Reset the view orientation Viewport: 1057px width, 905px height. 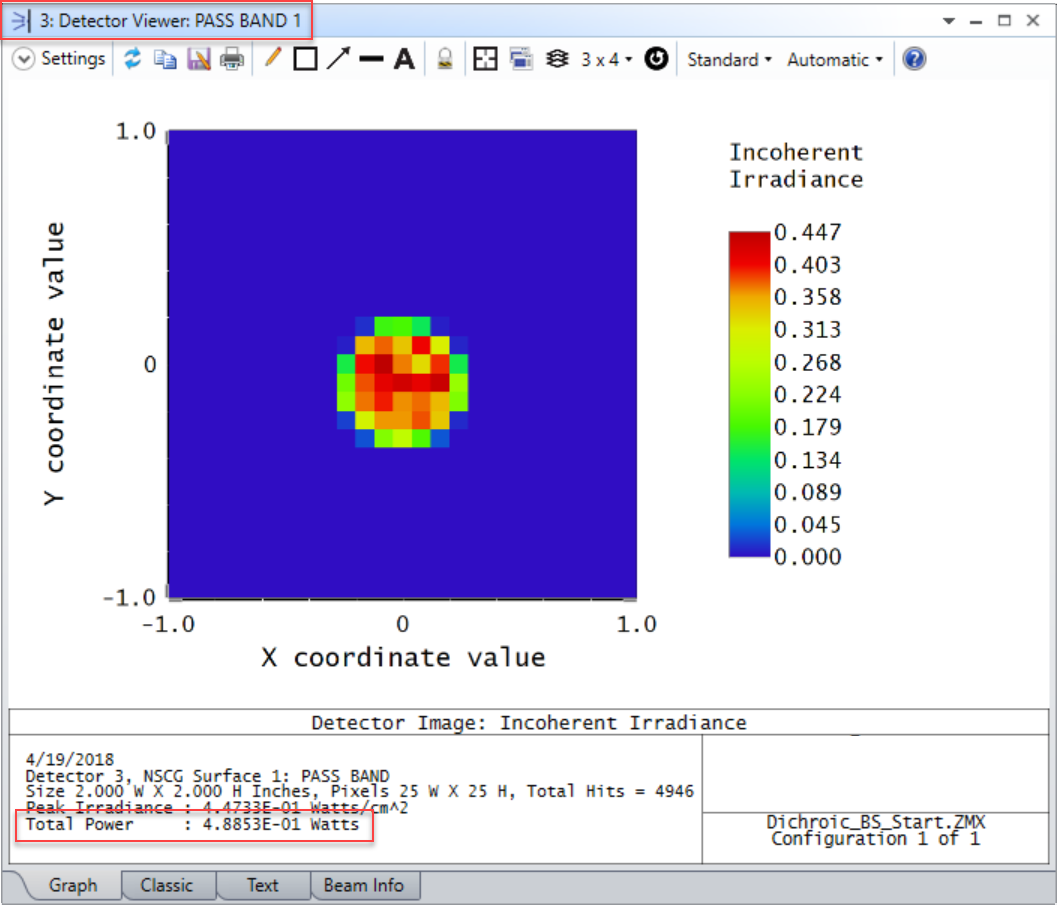[656, 59]
